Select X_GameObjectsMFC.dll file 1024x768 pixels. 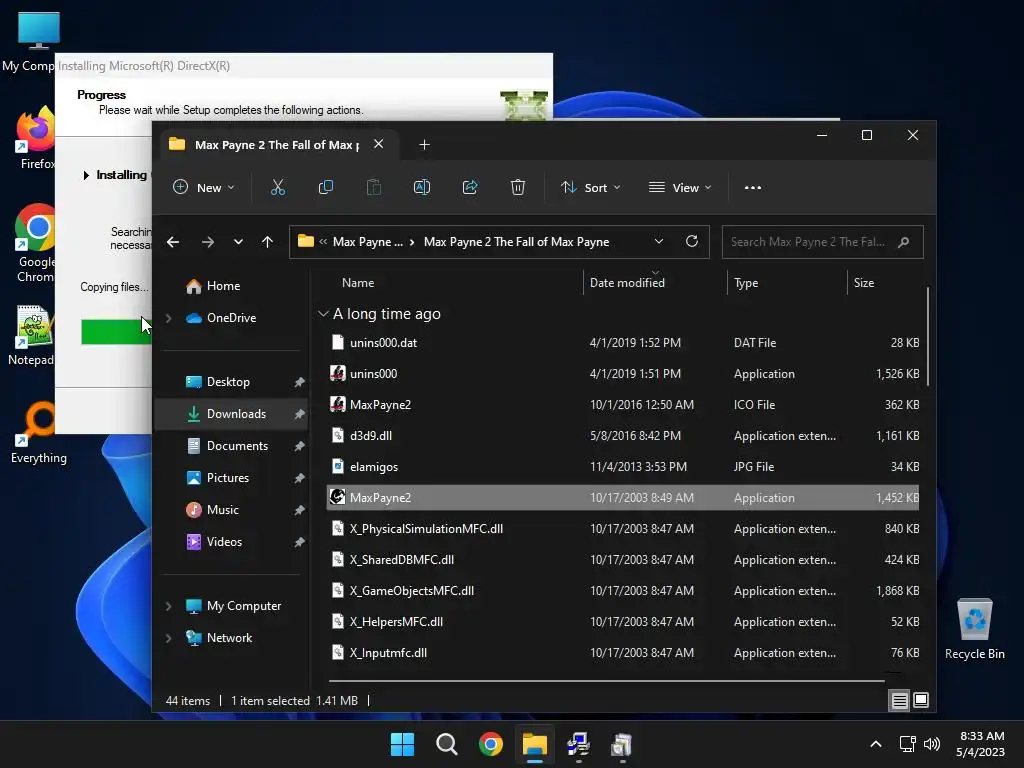622,591
